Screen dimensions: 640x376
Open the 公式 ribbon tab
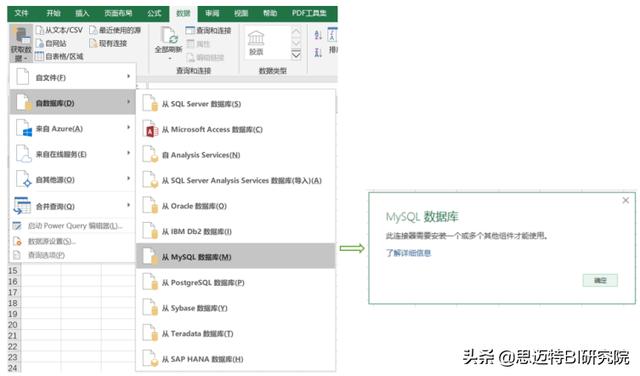[x=154, y=13]
